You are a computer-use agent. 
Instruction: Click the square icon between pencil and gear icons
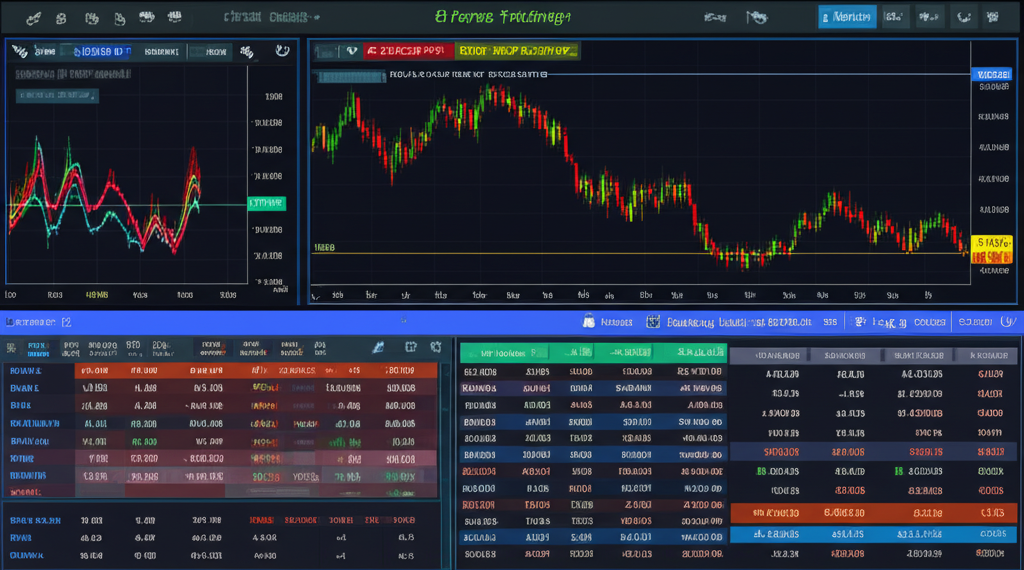pyautogui.click(x=410, y=347)
